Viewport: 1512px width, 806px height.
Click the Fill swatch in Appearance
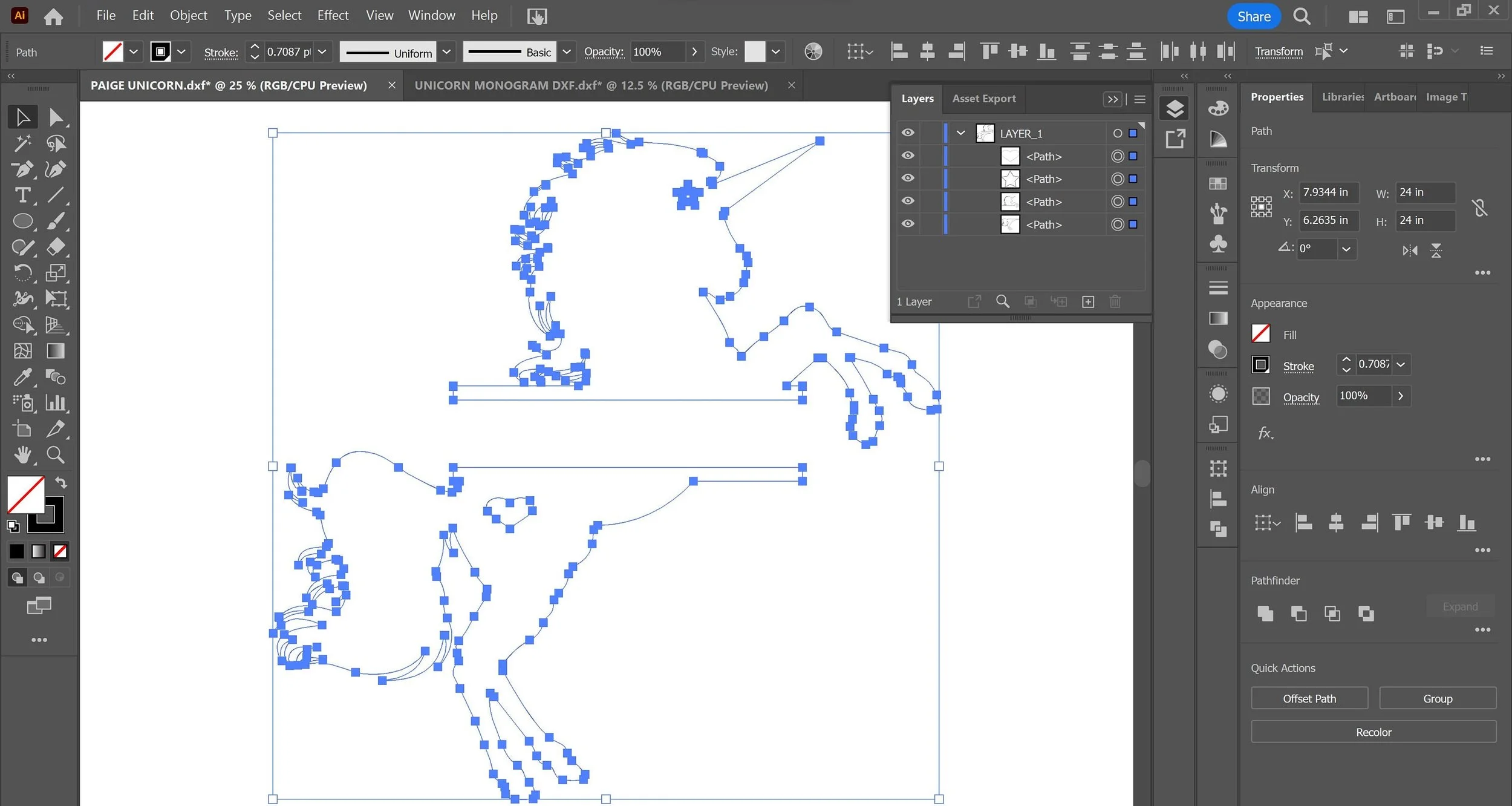[1260, 334]
